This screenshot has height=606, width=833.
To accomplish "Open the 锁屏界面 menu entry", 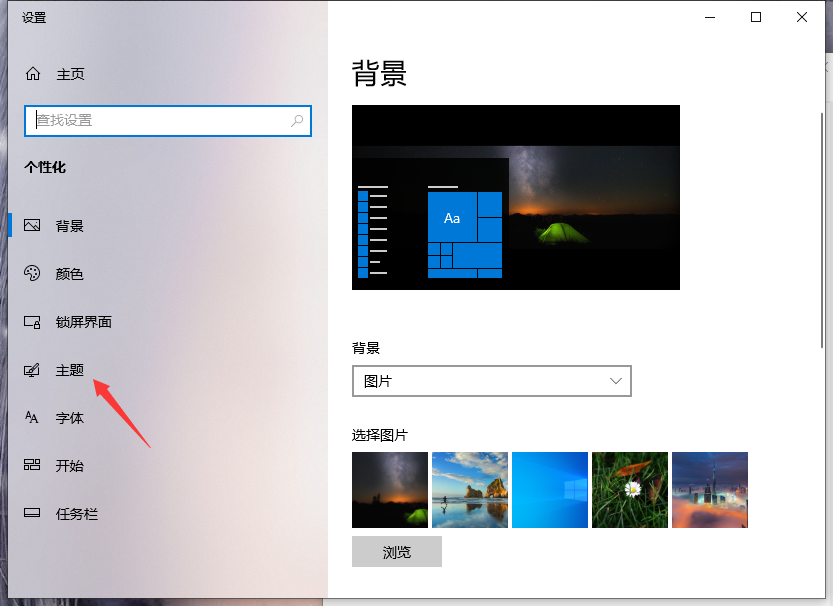I will (x=84, y=322).
